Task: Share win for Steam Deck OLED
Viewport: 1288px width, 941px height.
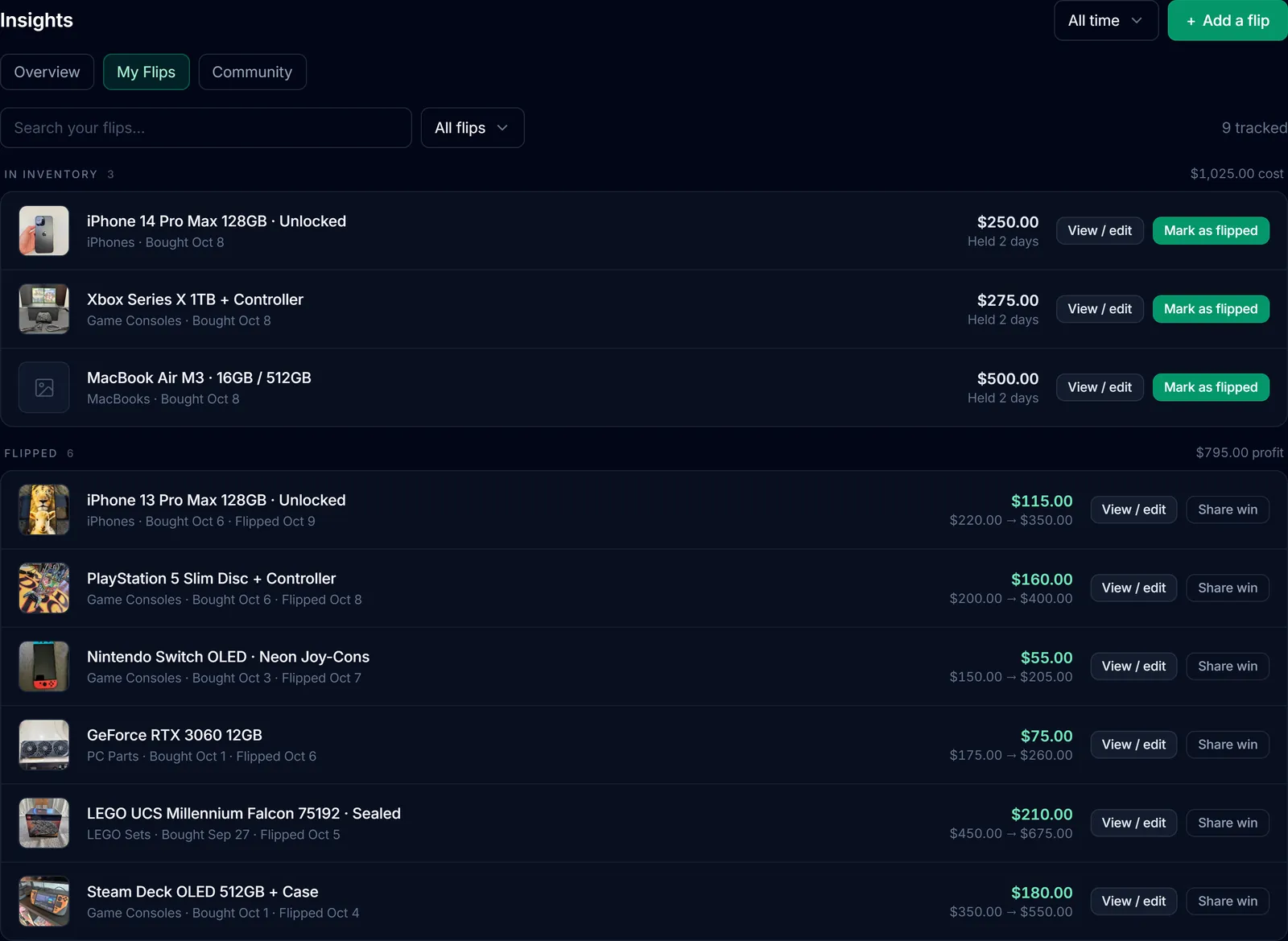Action: click(1228, 901)
